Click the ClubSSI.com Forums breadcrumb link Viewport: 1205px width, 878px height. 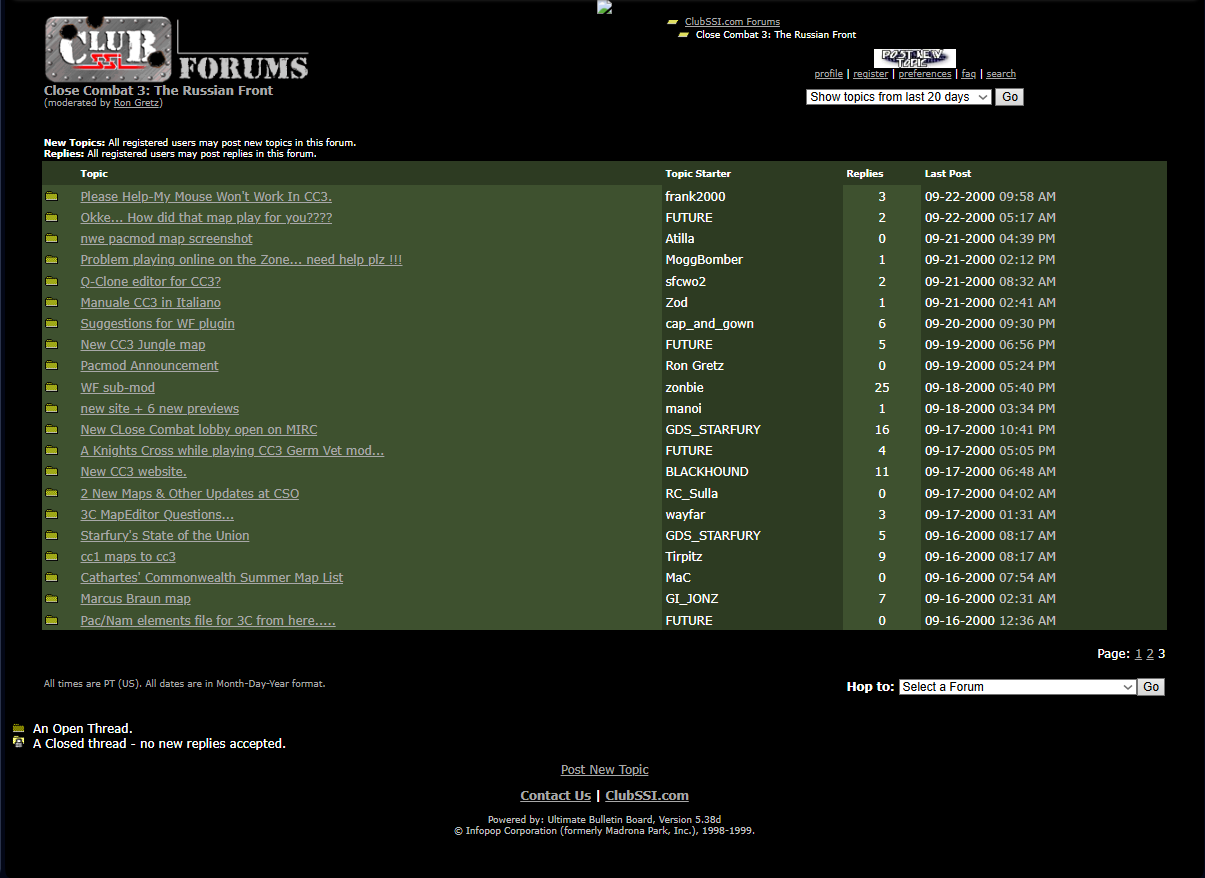tap(732, 22)
